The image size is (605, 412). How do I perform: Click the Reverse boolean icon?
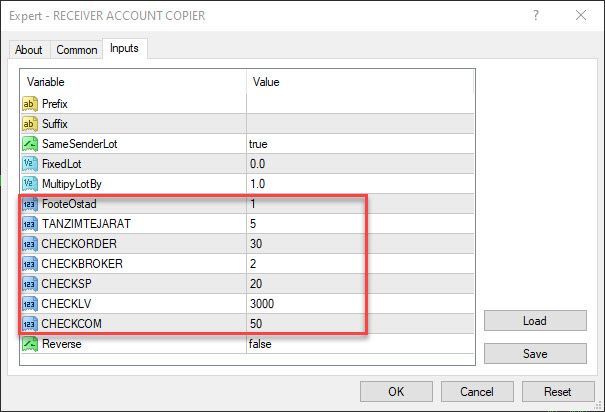pyautogui.click(x=29, y=344)
